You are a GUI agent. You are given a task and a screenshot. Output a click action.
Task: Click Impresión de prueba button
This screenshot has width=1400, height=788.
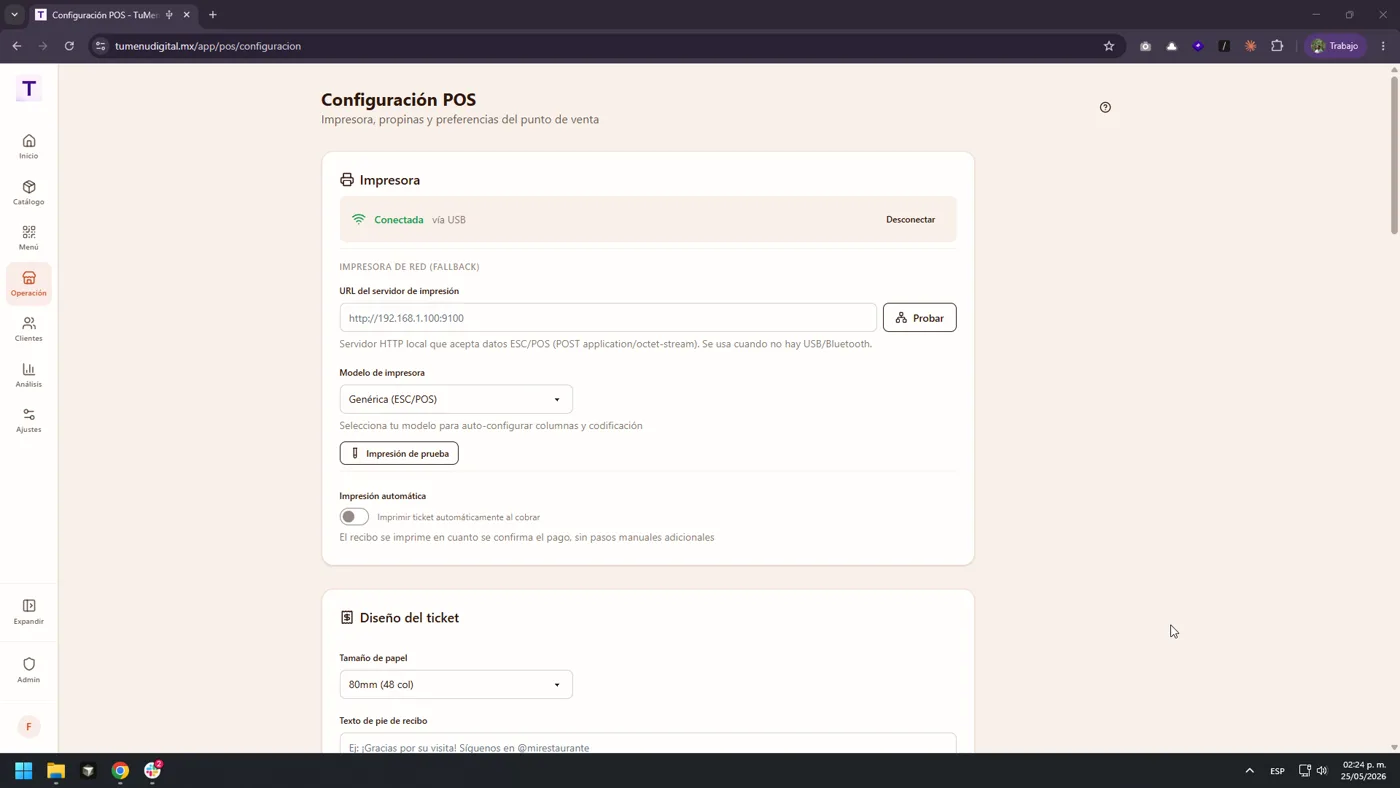point(399,454)
